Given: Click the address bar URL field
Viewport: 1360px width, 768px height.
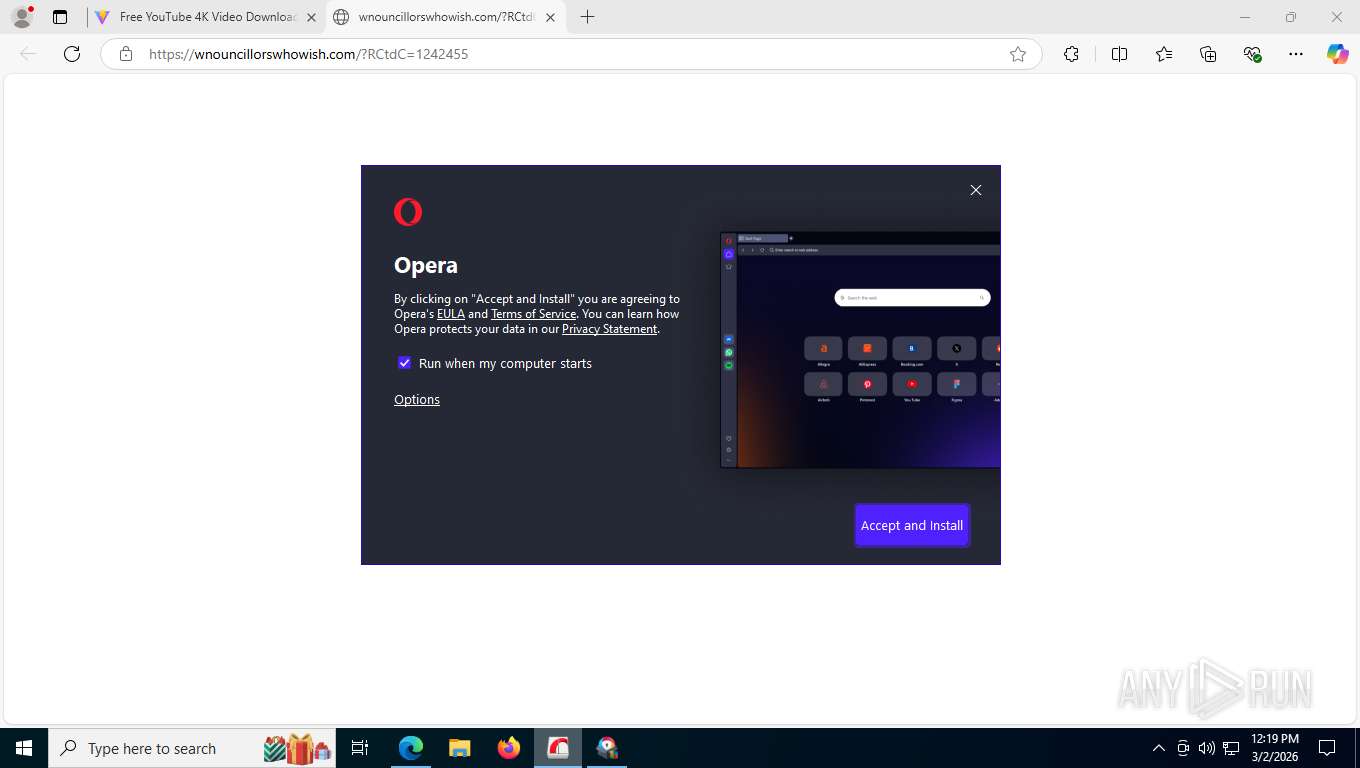Looking at the screenshot, I should (x=570, y=54).
